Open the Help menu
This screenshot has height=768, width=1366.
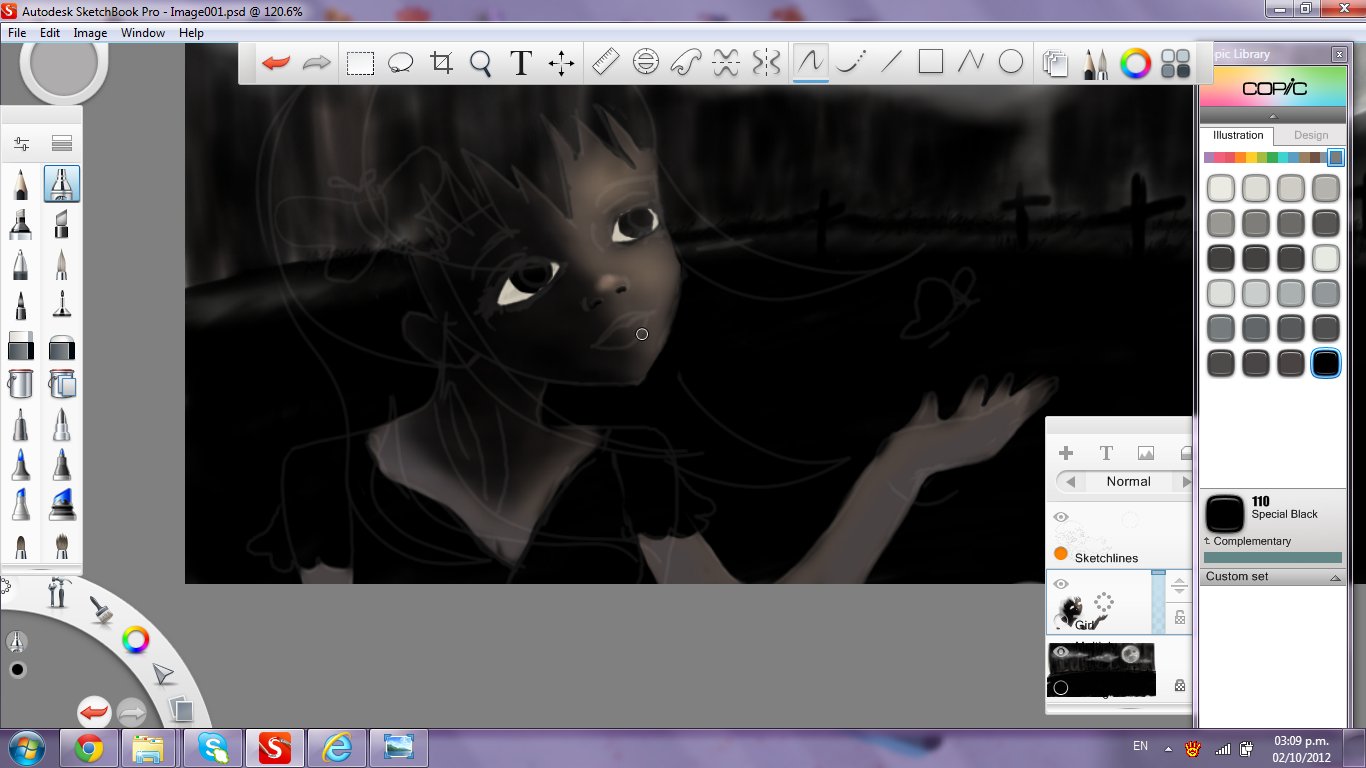tap(191, 33)
